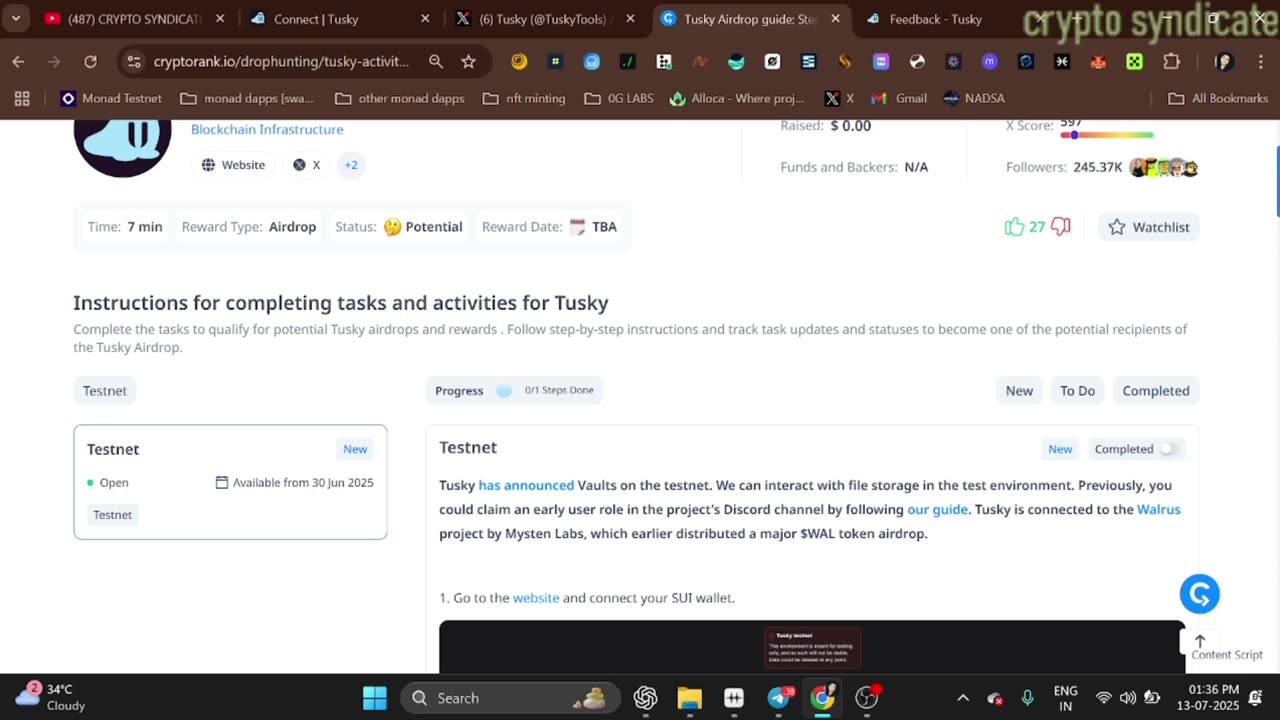Close the 'Connect | Tusky' tab
1280x720 pixels.
pos(425,19)
